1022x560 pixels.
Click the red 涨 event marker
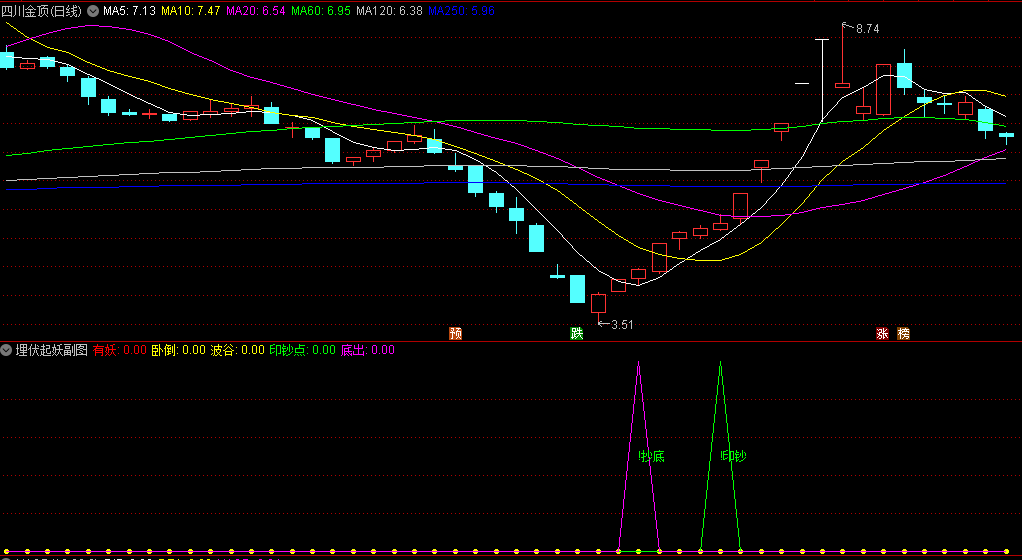pyautogui.click(x=883, y=334)
